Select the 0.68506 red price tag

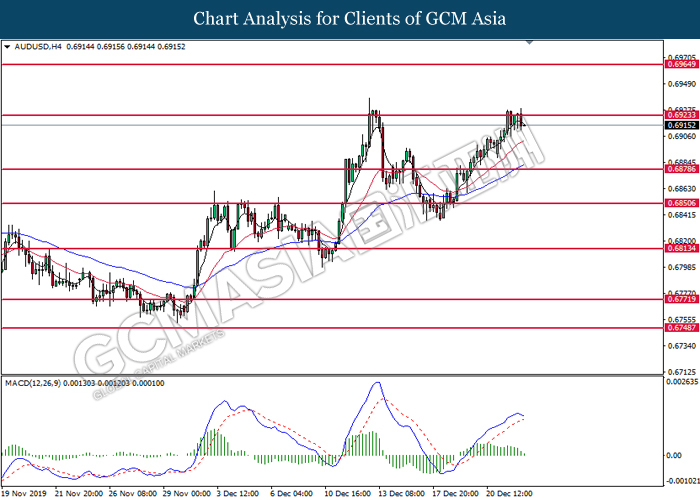(681, 203)
